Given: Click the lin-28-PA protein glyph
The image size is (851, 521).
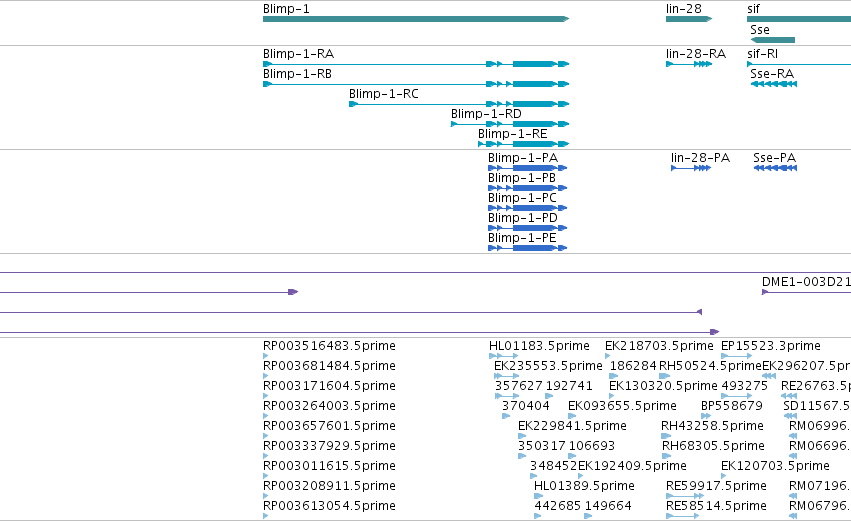Looking at the screenshot, I should 691,168.
